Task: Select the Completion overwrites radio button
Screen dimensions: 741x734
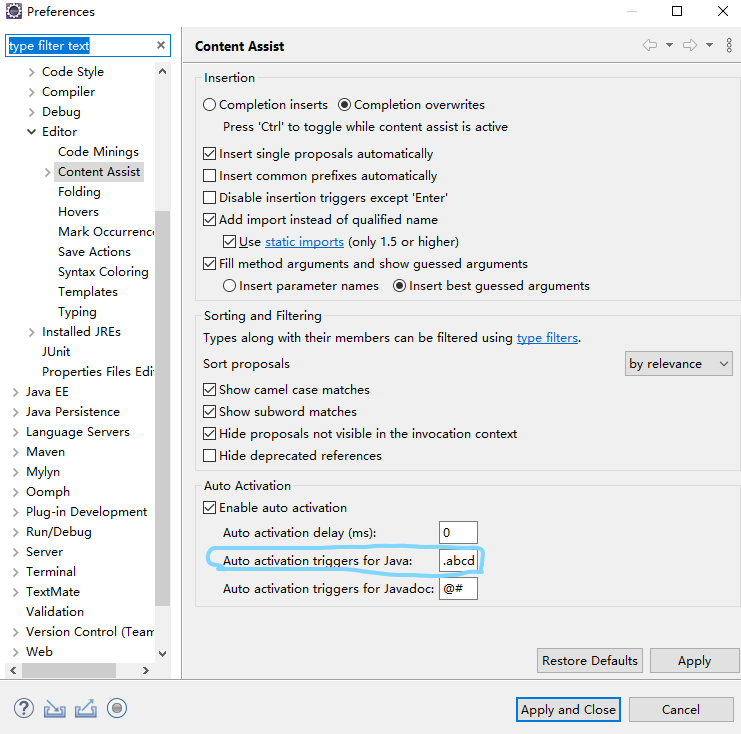Action: [x=345, y=104]
